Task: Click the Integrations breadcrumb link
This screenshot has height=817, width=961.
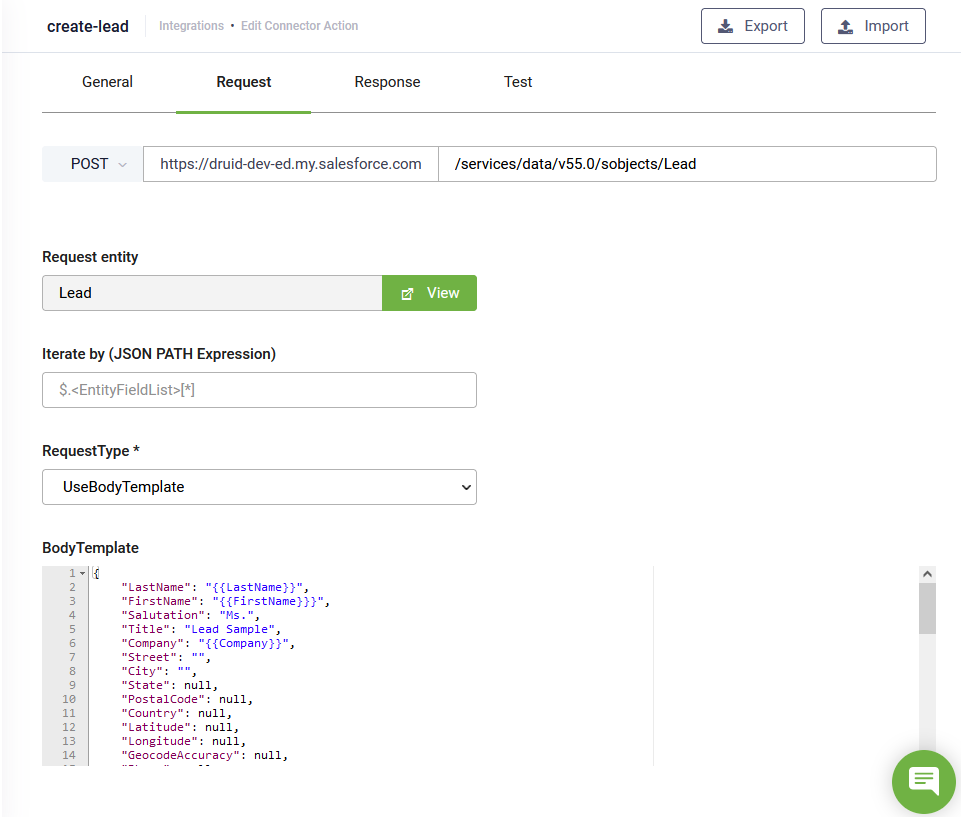Action: point(192,26)
